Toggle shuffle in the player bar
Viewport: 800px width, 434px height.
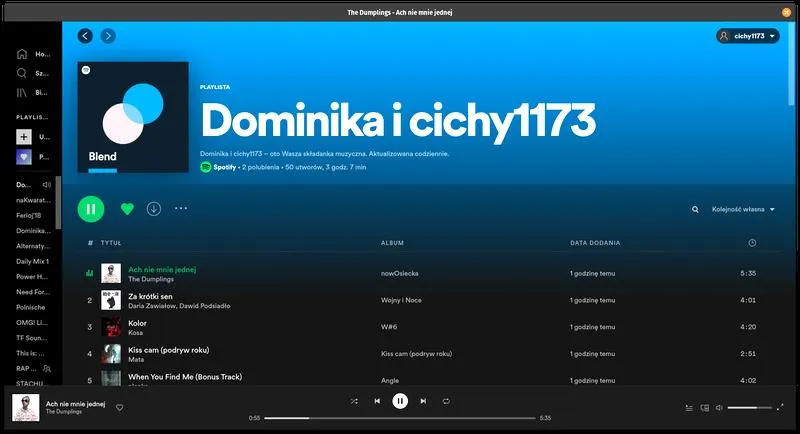point(354,401)
